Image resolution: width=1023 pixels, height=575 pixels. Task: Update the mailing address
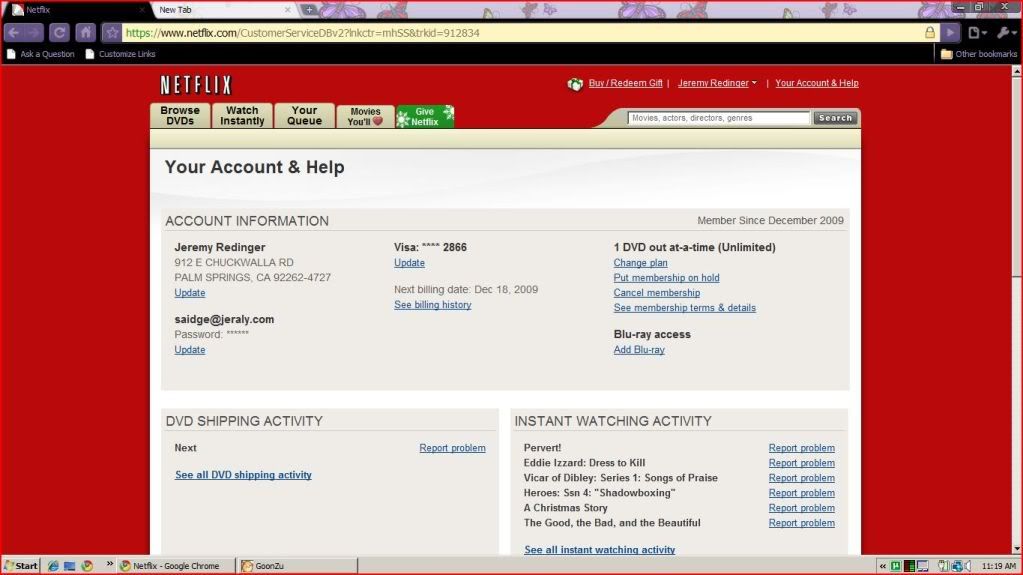[x=190, y=292]
